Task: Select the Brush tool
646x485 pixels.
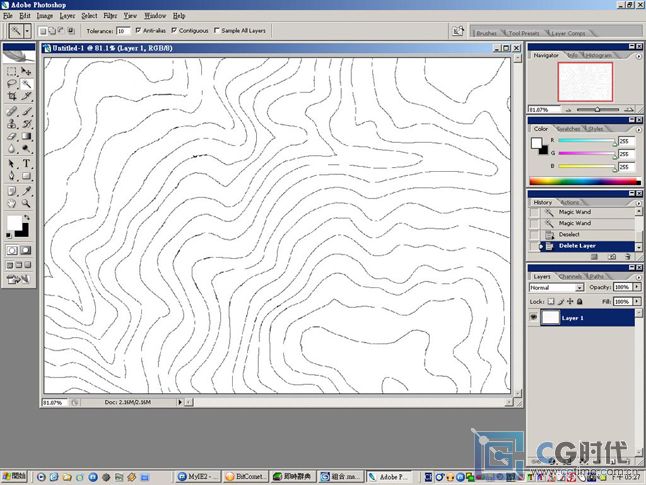Action: point(26,111)
